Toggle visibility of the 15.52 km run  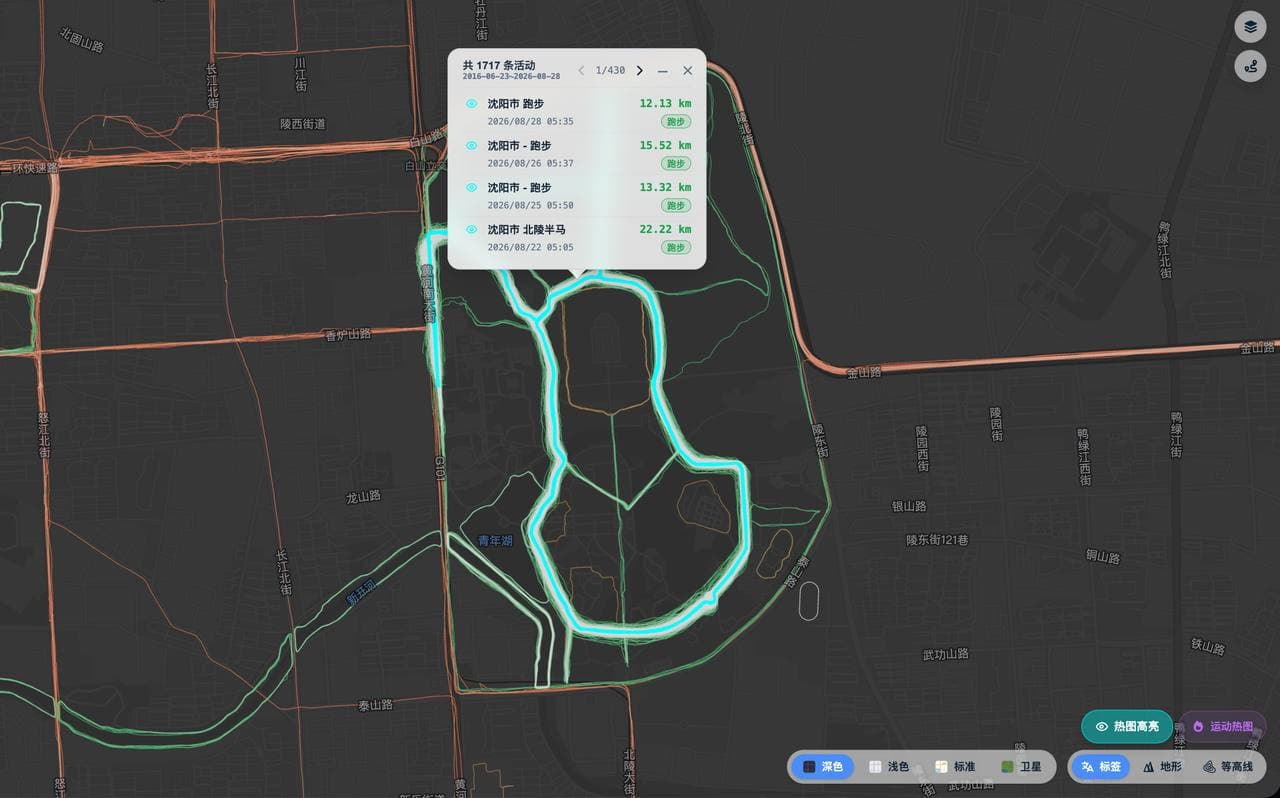471,145
